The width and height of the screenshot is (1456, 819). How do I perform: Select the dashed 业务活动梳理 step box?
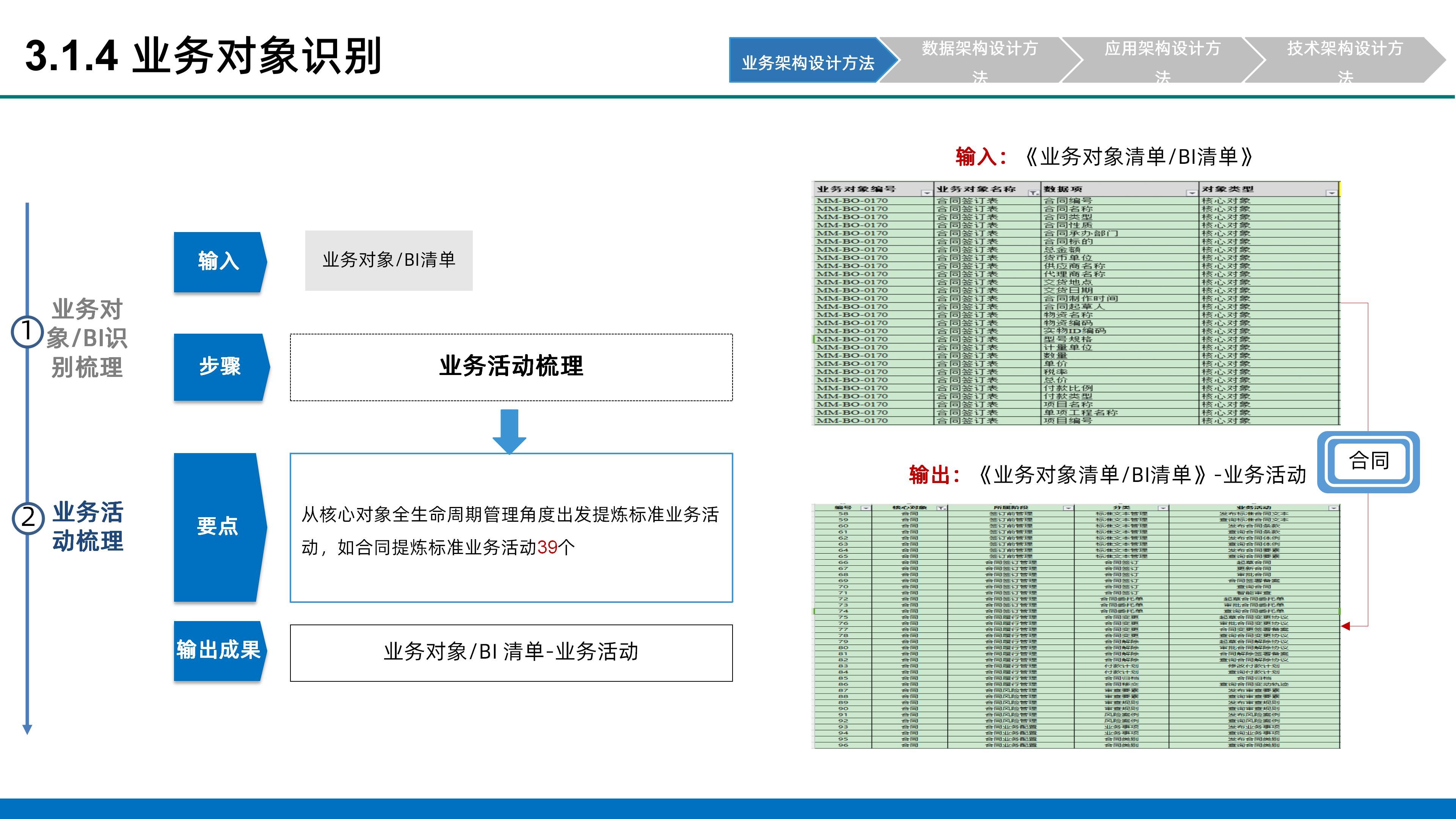pos(511,367)
